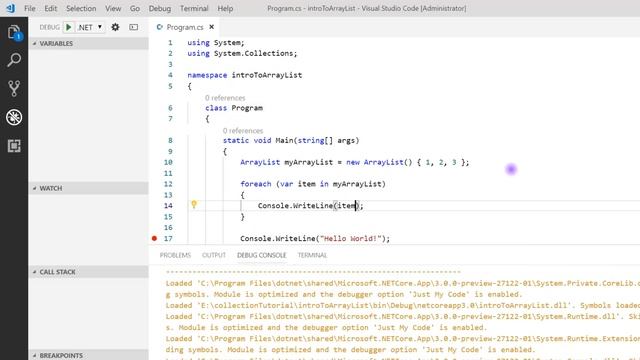Open the Selection menu
The width and height of the screenshot is (640, 360).
tap(81, 8)
